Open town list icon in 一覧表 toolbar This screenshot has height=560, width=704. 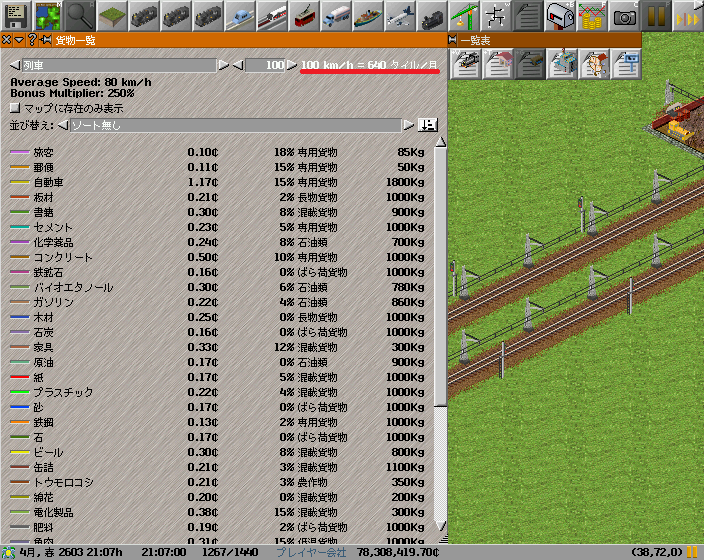(594, 64)
